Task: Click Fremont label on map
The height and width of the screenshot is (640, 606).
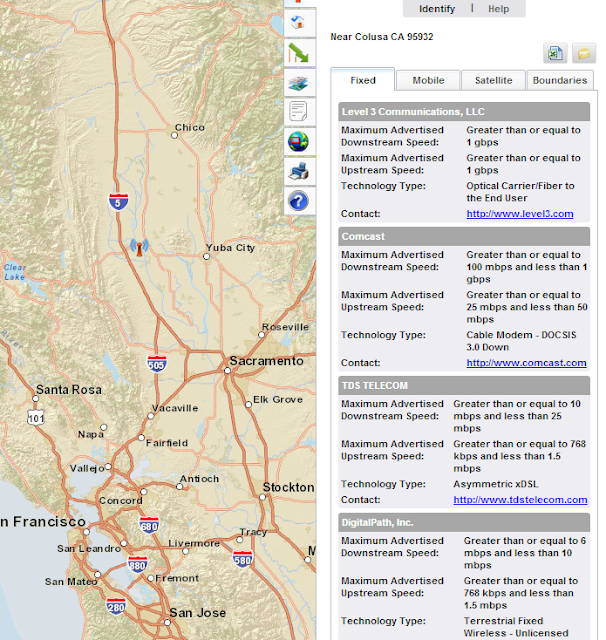Action: (x=177, y=578)
